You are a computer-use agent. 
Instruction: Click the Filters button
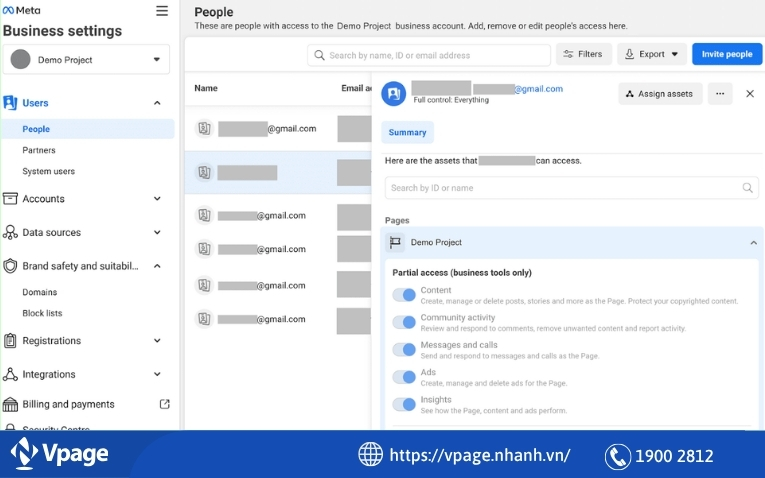click(x=584, y=54)
